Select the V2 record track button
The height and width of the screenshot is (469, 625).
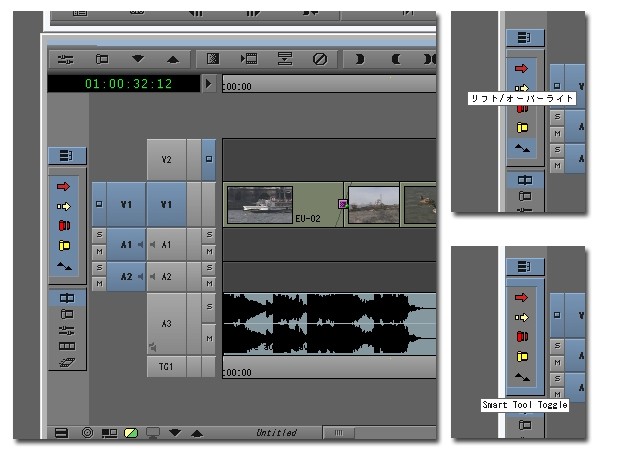pos(166,160)
